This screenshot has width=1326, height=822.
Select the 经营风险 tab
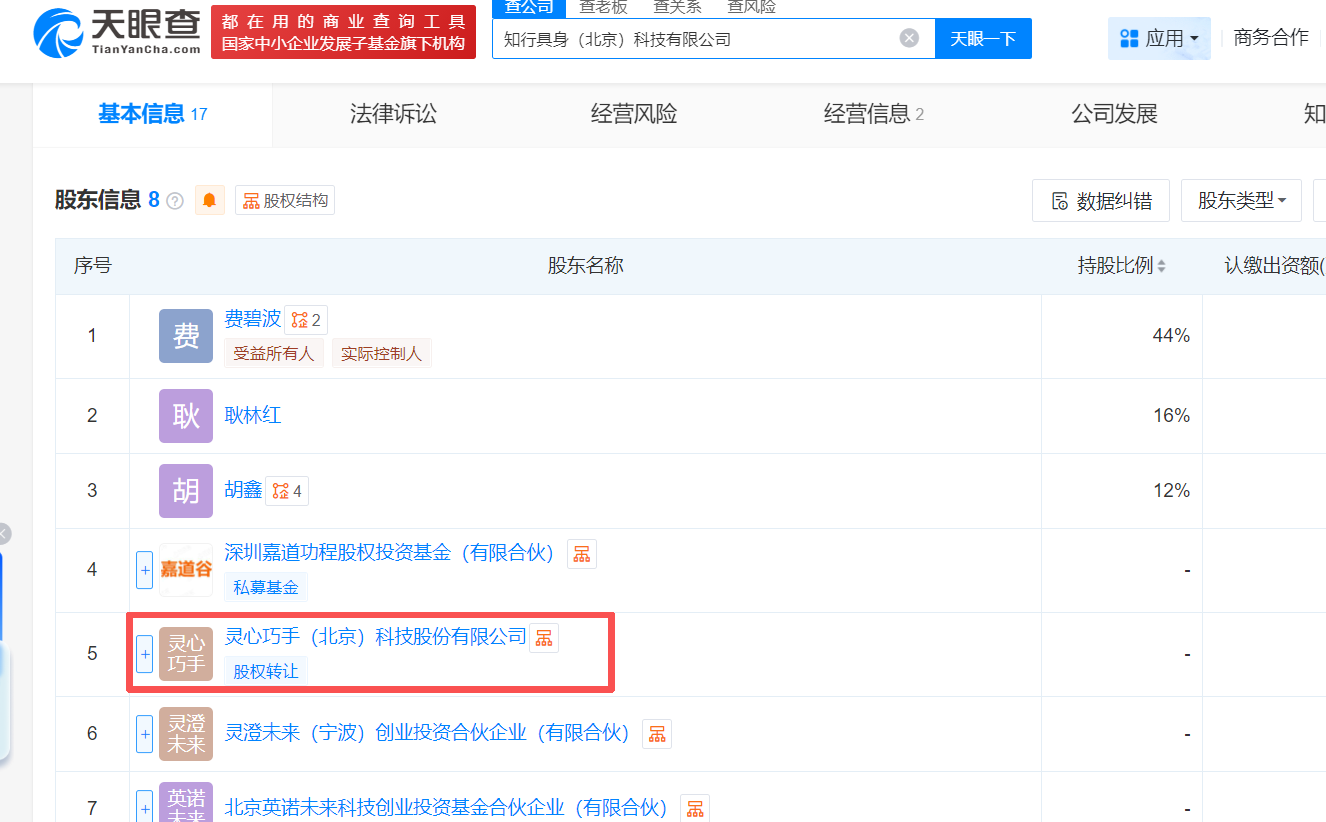click(x=634, y=114)
